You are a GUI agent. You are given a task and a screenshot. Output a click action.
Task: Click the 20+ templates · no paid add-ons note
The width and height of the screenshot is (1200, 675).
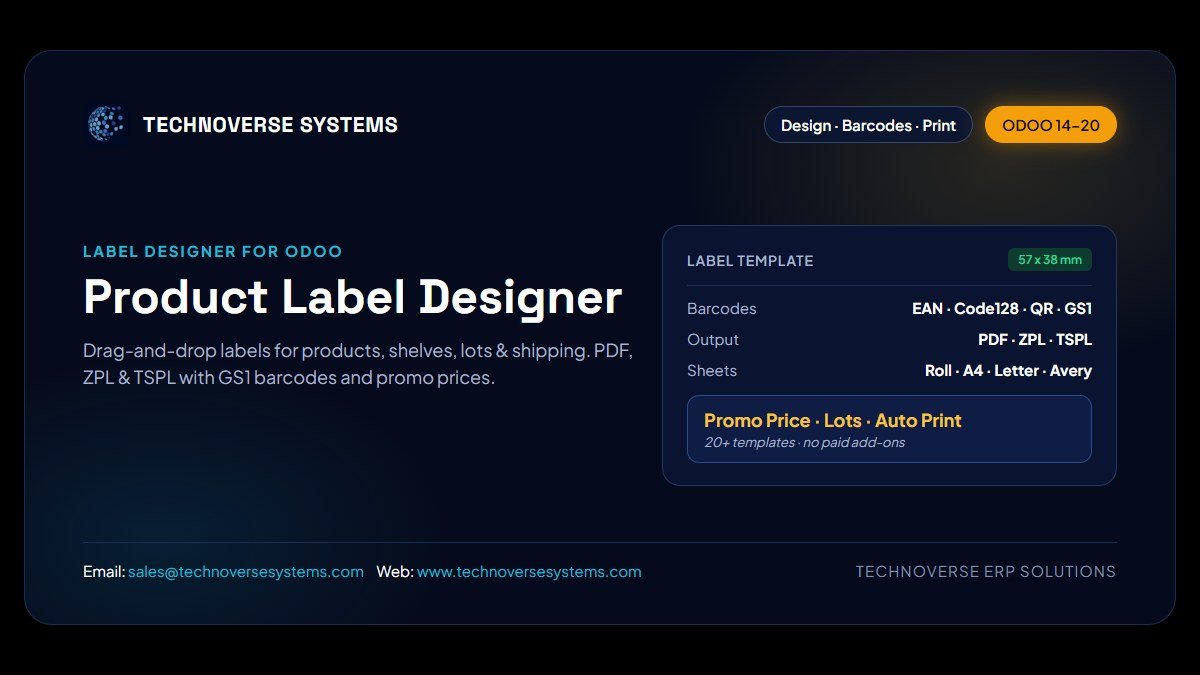[804, 442]
